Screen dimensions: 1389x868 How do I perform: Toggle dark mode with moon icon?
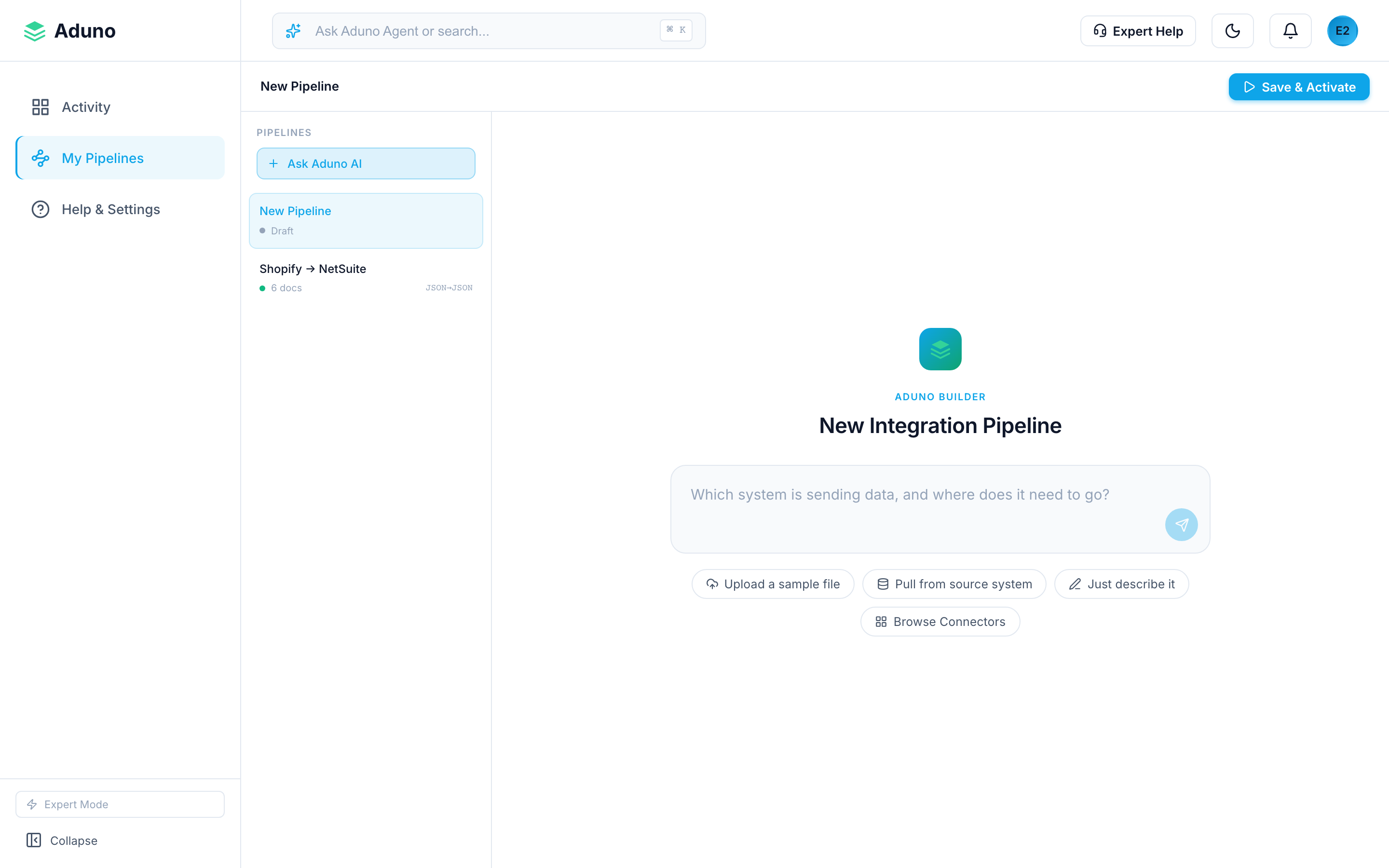point(1232,31)
